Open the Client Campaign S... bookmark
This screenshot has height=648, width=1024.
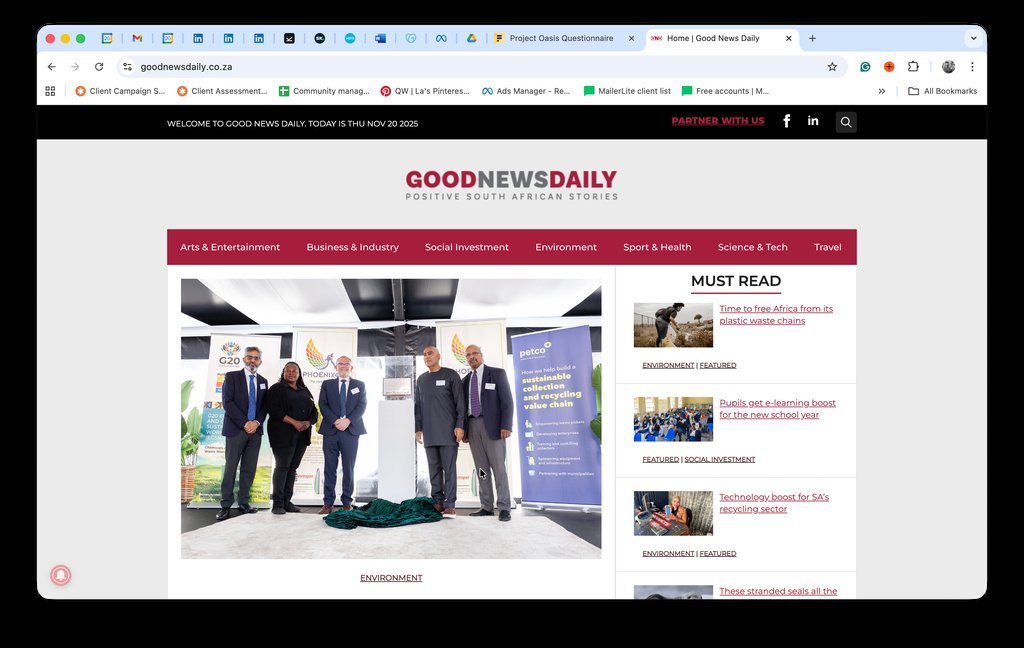(x=120, y=91)
